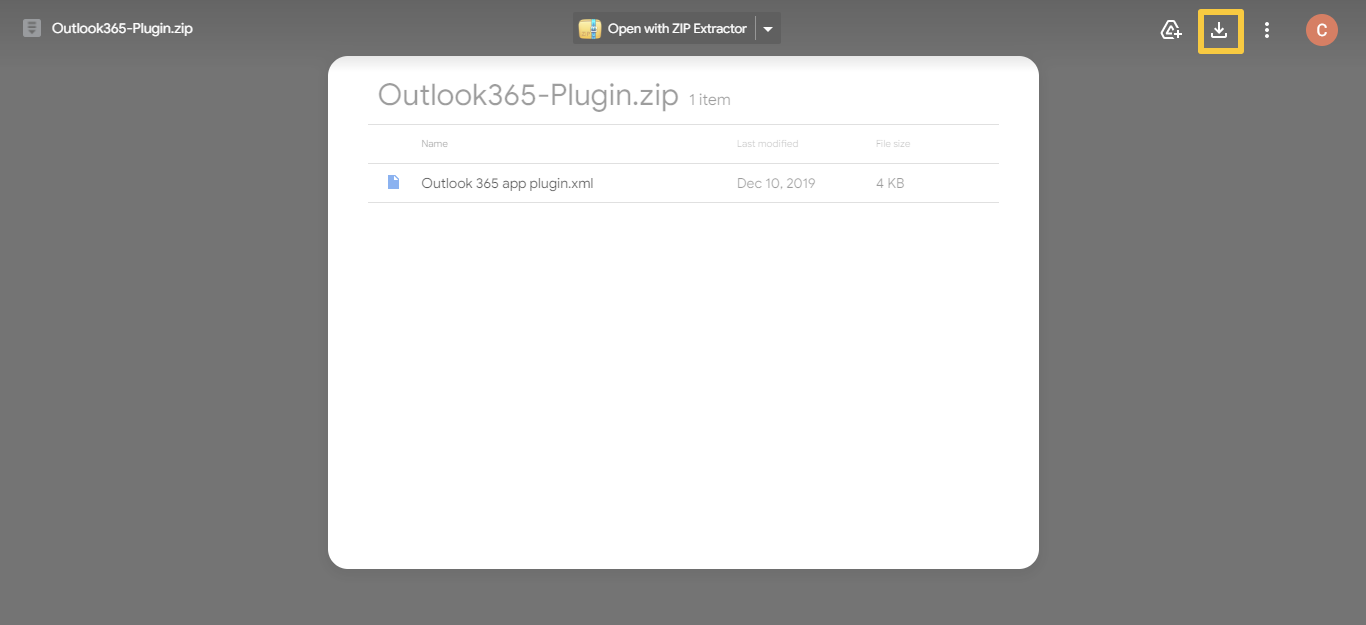Click the Outlook365-Plugin.zip title in top bar

tap(122, 28)
